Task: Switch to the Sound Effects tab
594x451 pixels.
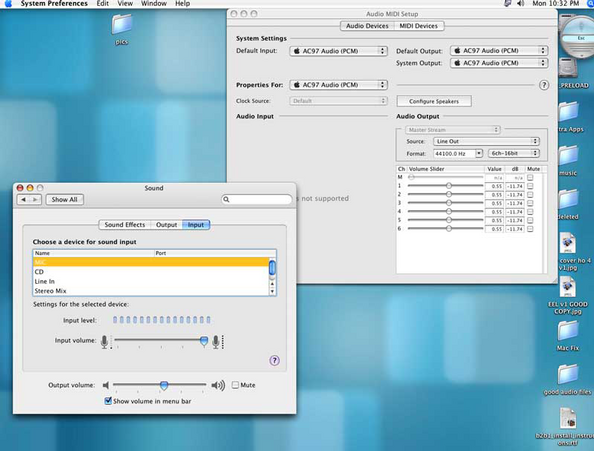Action: 125,225
